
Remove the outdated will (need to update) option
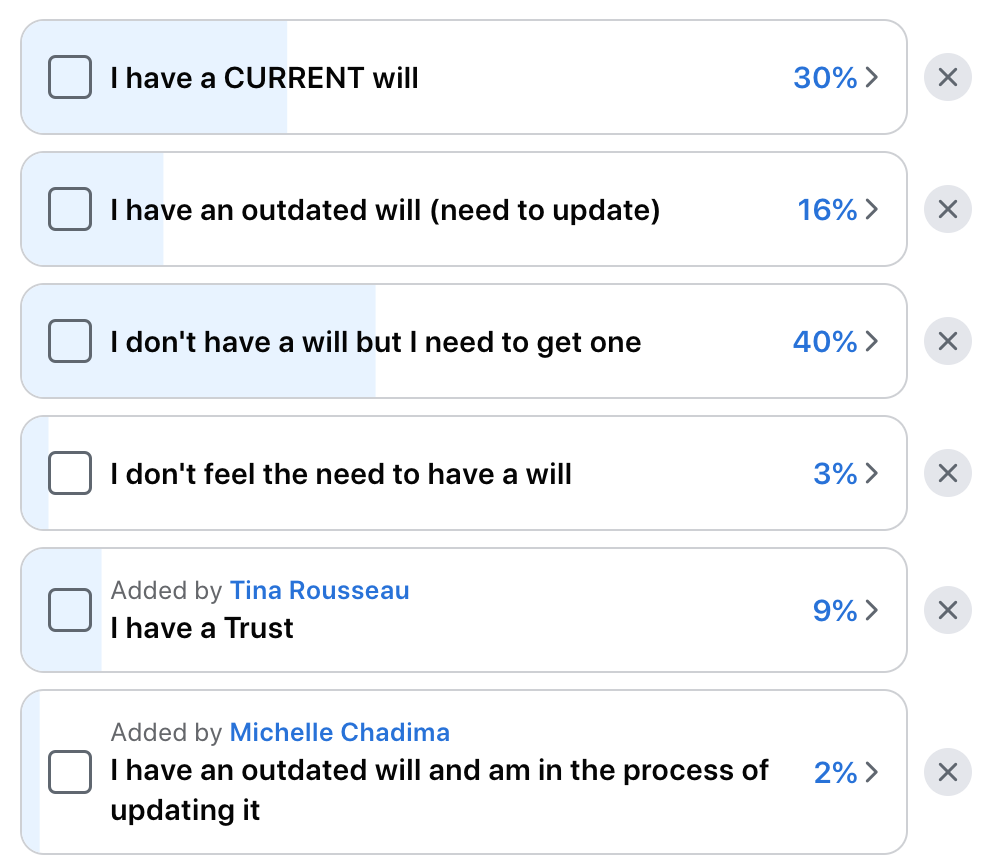click(x=947, y=209)
